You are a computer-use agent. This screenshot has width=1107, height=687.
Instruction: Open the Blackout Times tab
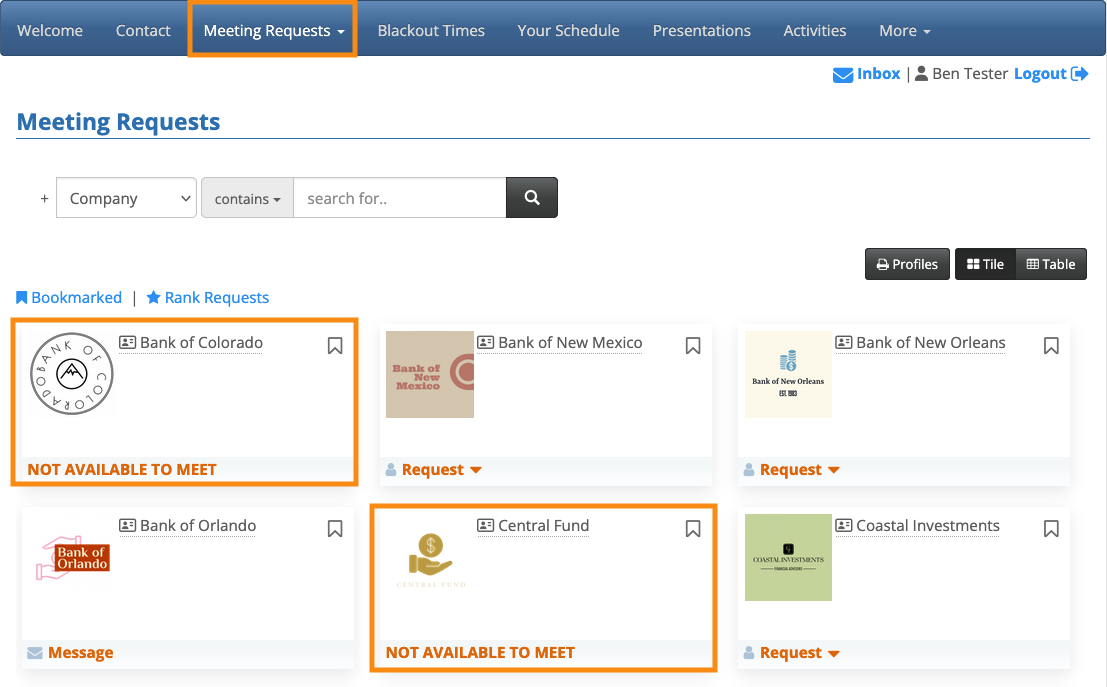pyautogui.click(x=431, y=30)
